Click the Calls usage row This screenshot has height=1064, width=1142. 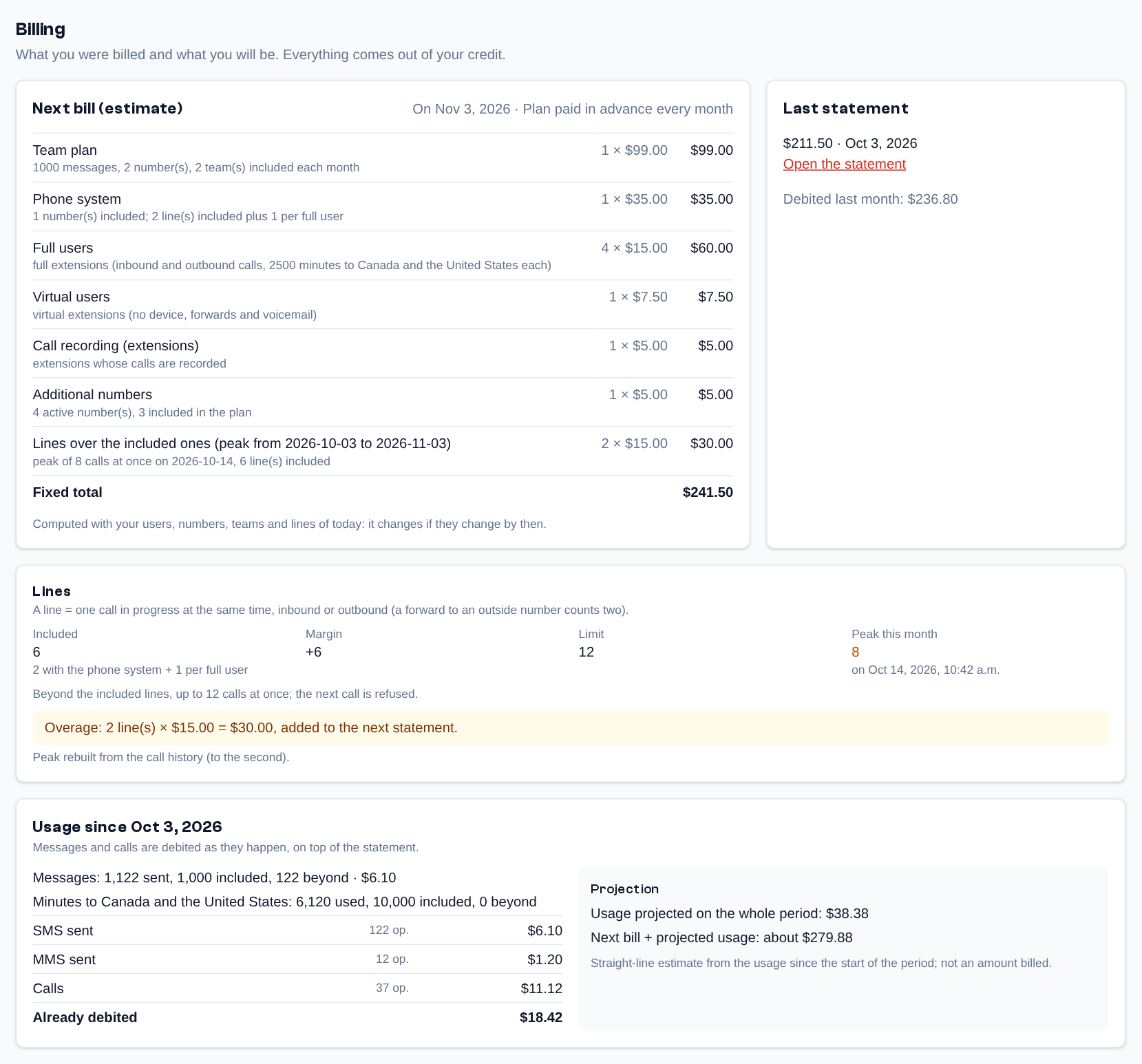pos(297,988)
